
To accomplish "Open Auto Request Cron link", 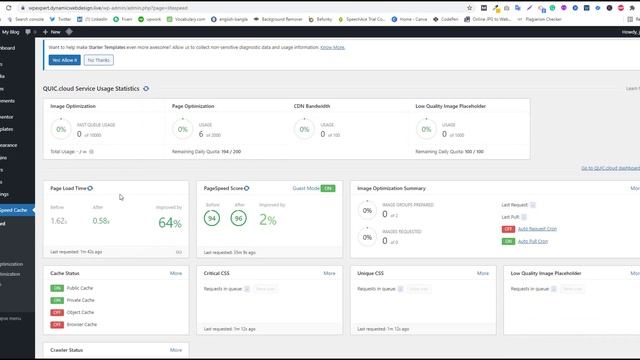I will pyautogui.click(x=537, y=229).
